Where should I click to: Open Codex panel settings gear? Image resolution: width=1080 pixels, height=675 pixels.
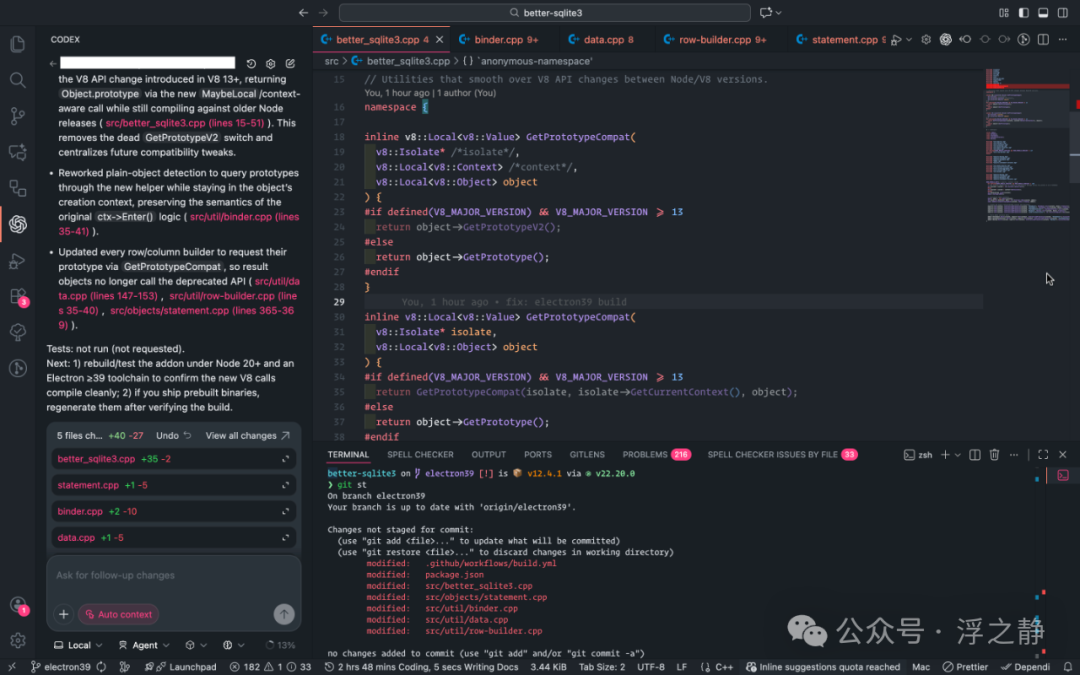tap(271, 63)
